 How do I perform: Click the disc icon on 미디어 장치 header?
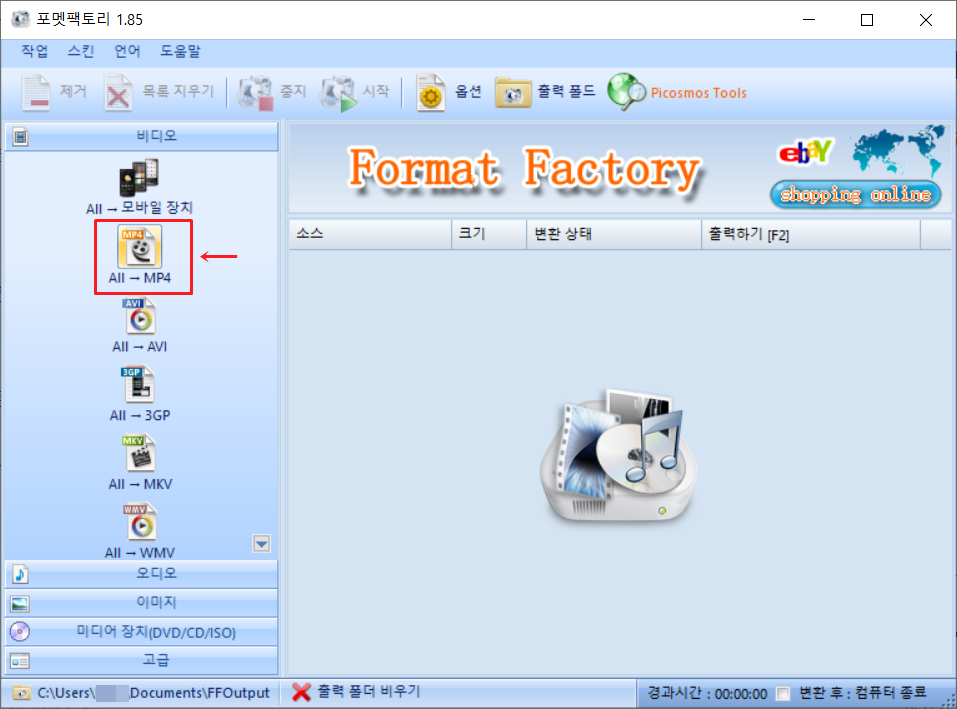coord(20,632)
